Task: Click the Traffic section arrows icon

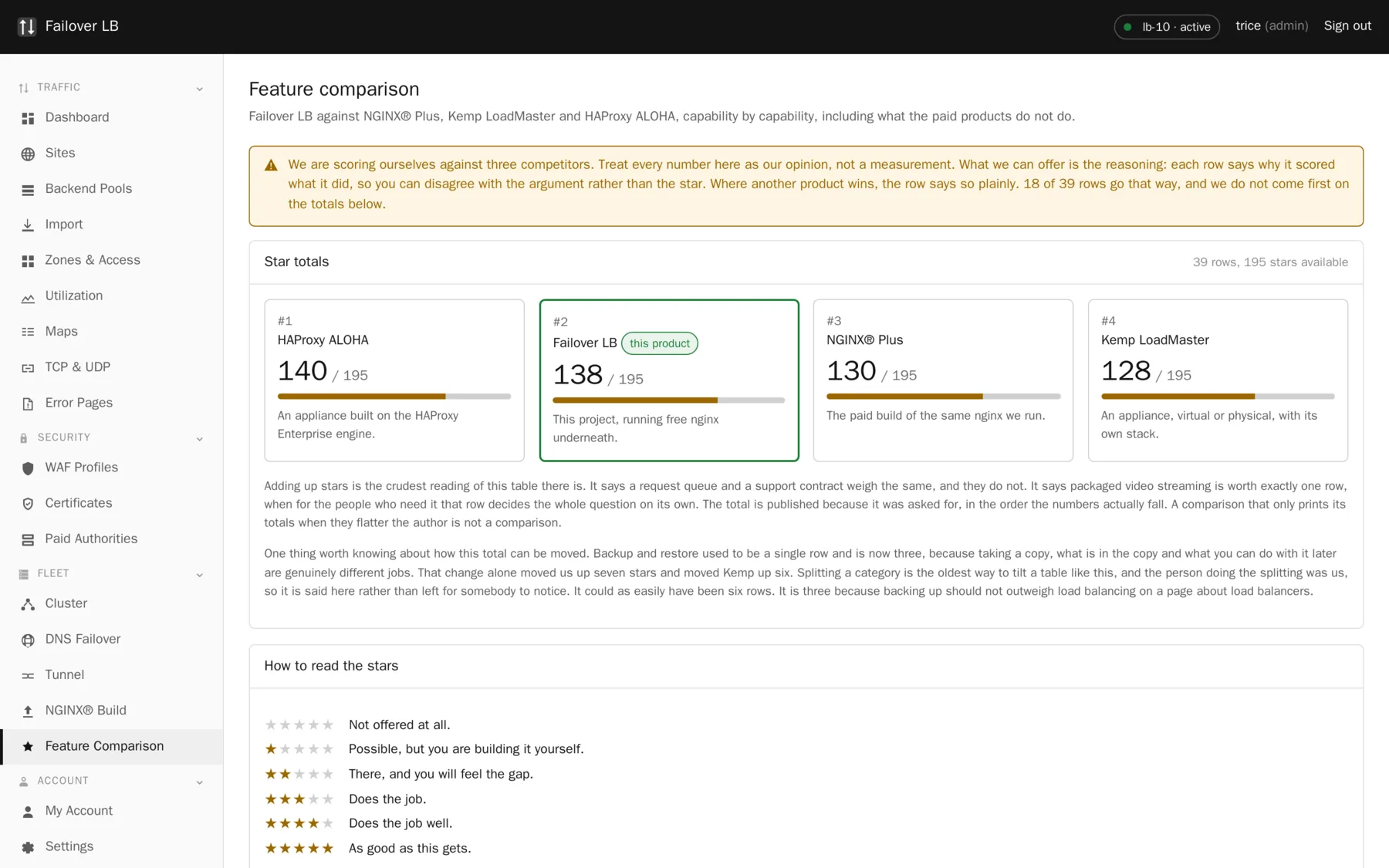Action: (24, 88)
